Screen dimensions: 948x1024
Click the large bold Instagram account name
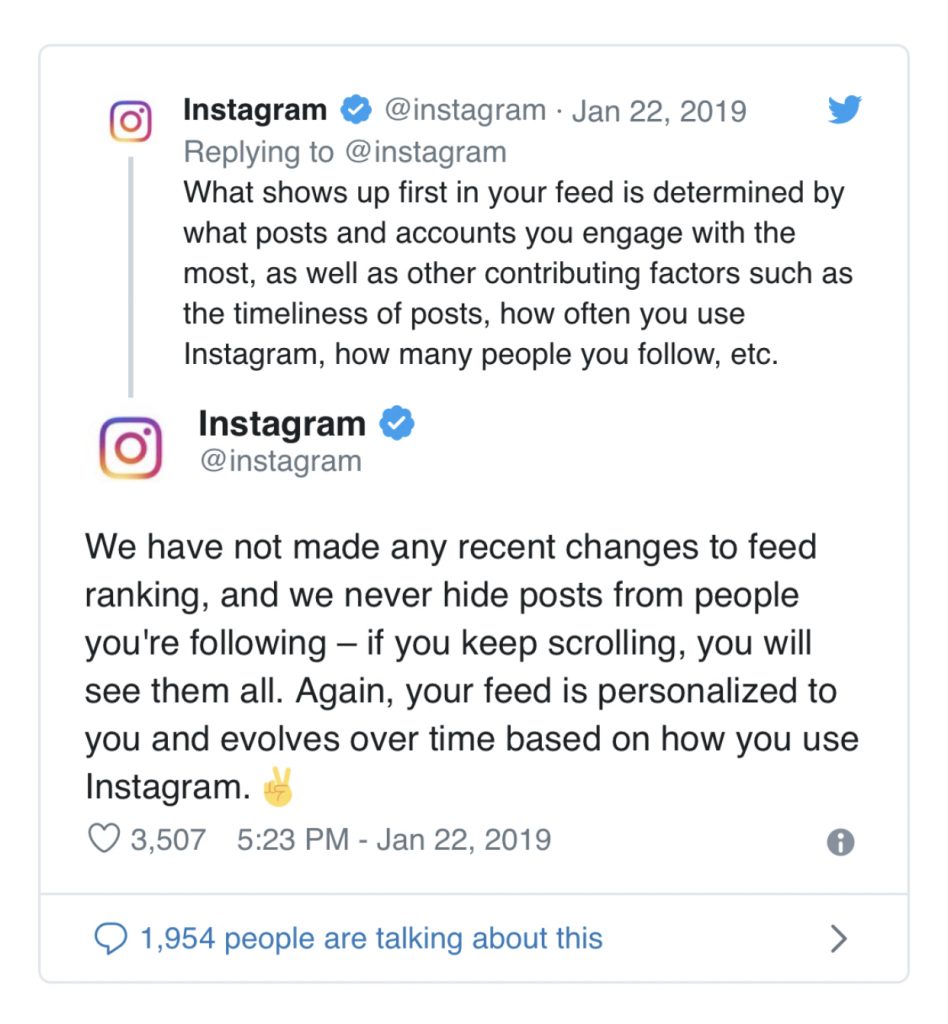[282, 423]
